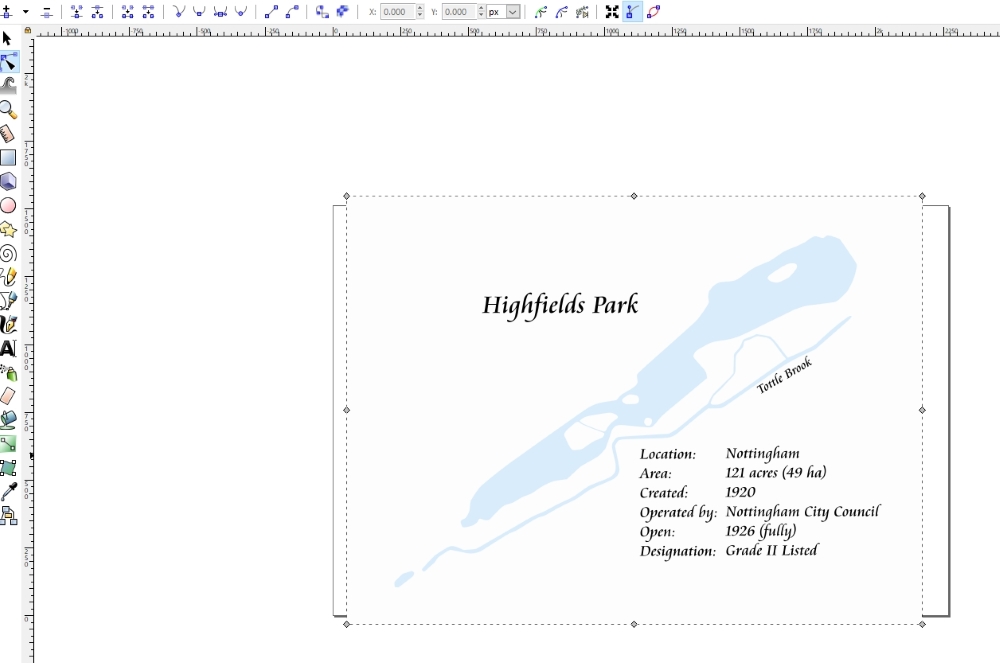Make selected nodes smooth

pyautogui.click(x=199, y=11)
